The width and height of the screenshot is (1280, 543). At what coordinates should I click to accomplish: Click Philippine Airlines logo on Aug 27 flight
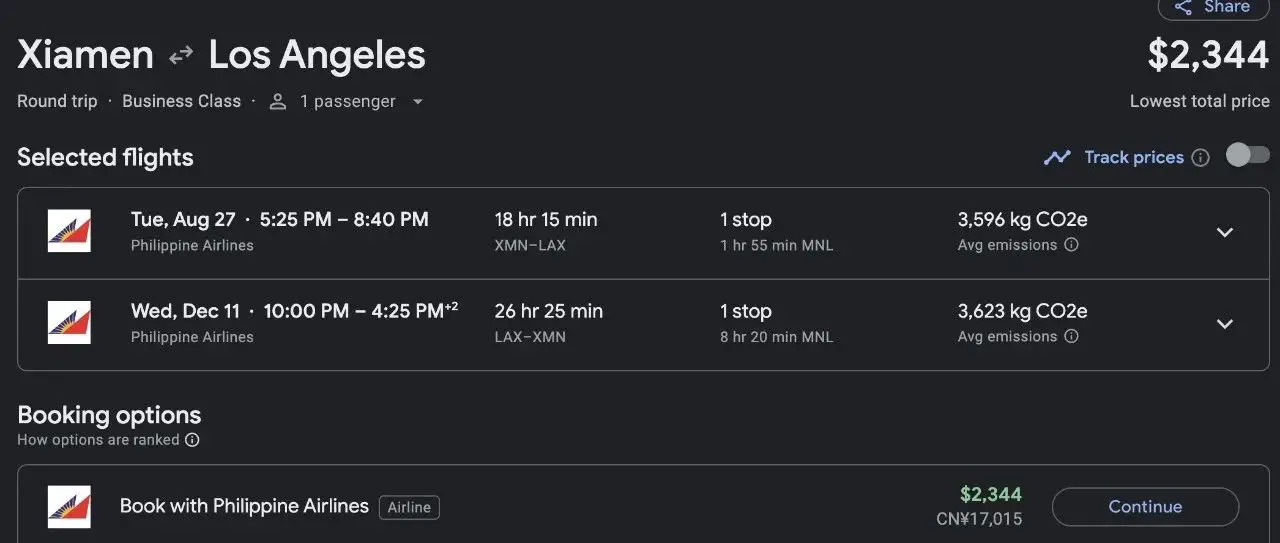[69, 231]
